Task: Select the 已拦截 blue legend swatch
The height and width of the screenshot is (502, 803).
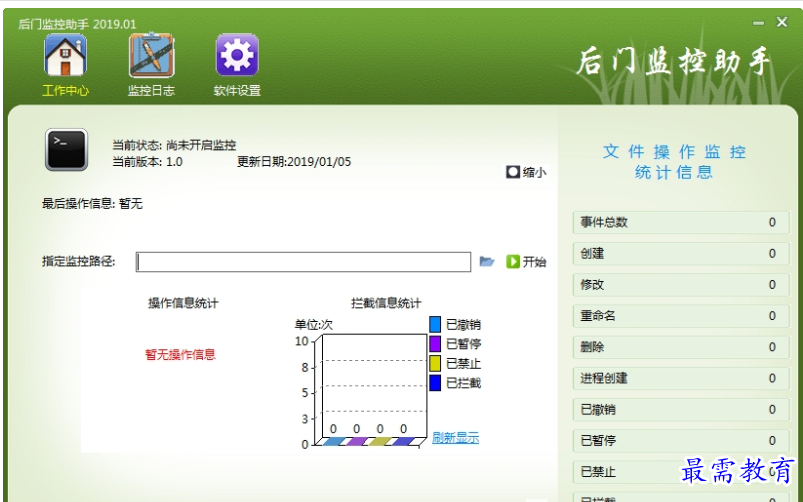Action: point(435,383)
